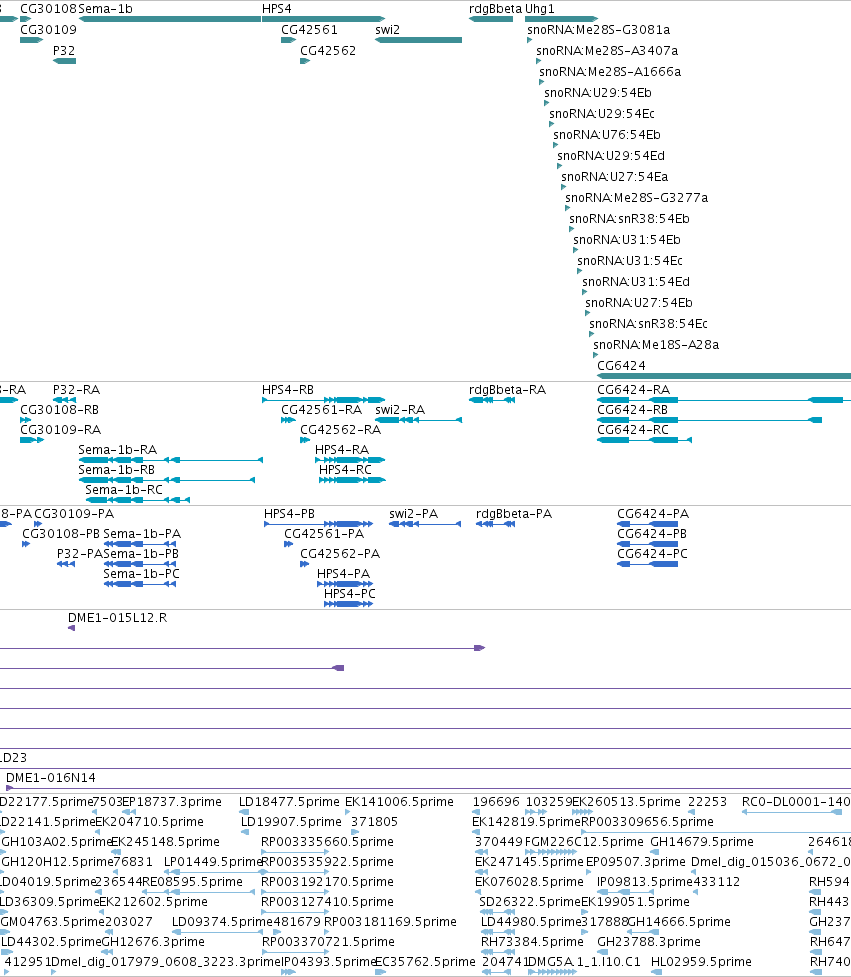Click snoRNA:U29:54Eb label
The height and width of the screenshot is (977, 851).
598,93
